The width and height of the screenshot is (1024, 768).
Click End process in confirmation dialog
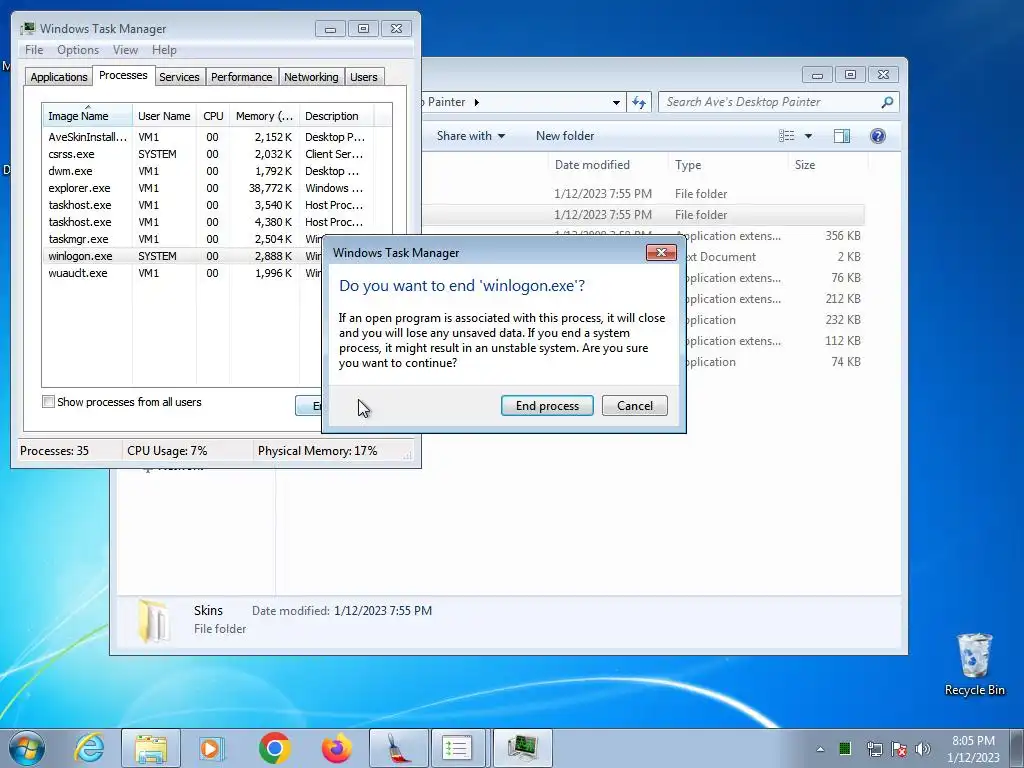tap(547, 406)
